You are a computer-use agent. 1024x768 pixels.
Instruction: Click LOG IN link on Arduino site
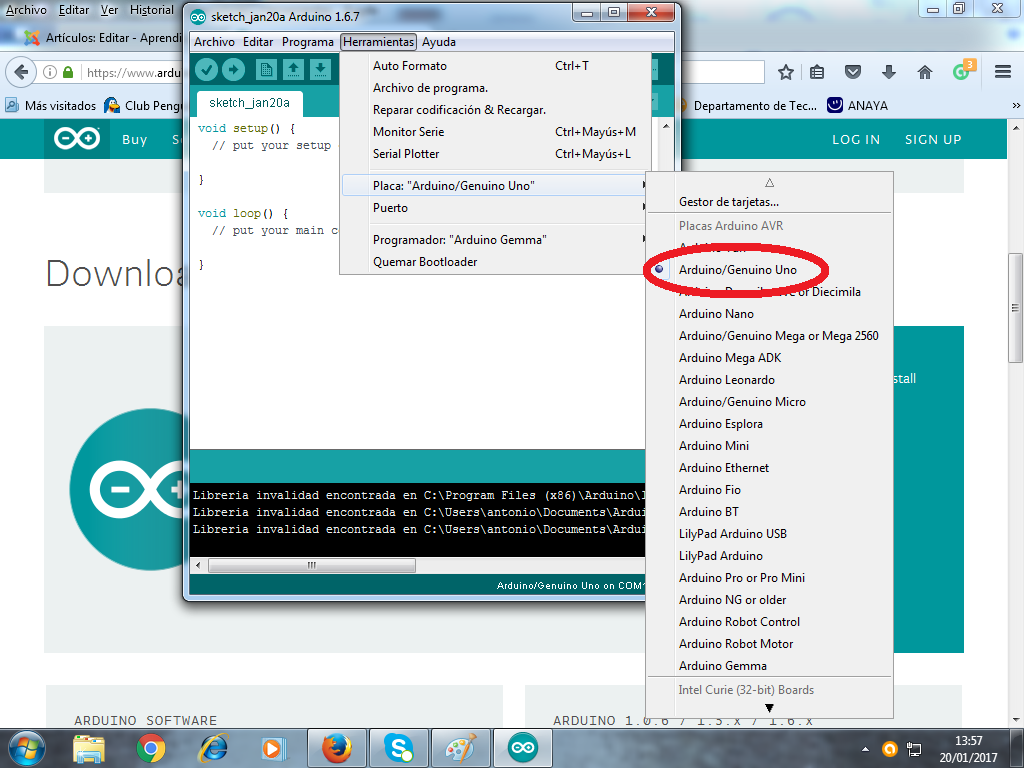tap(856, 139)
